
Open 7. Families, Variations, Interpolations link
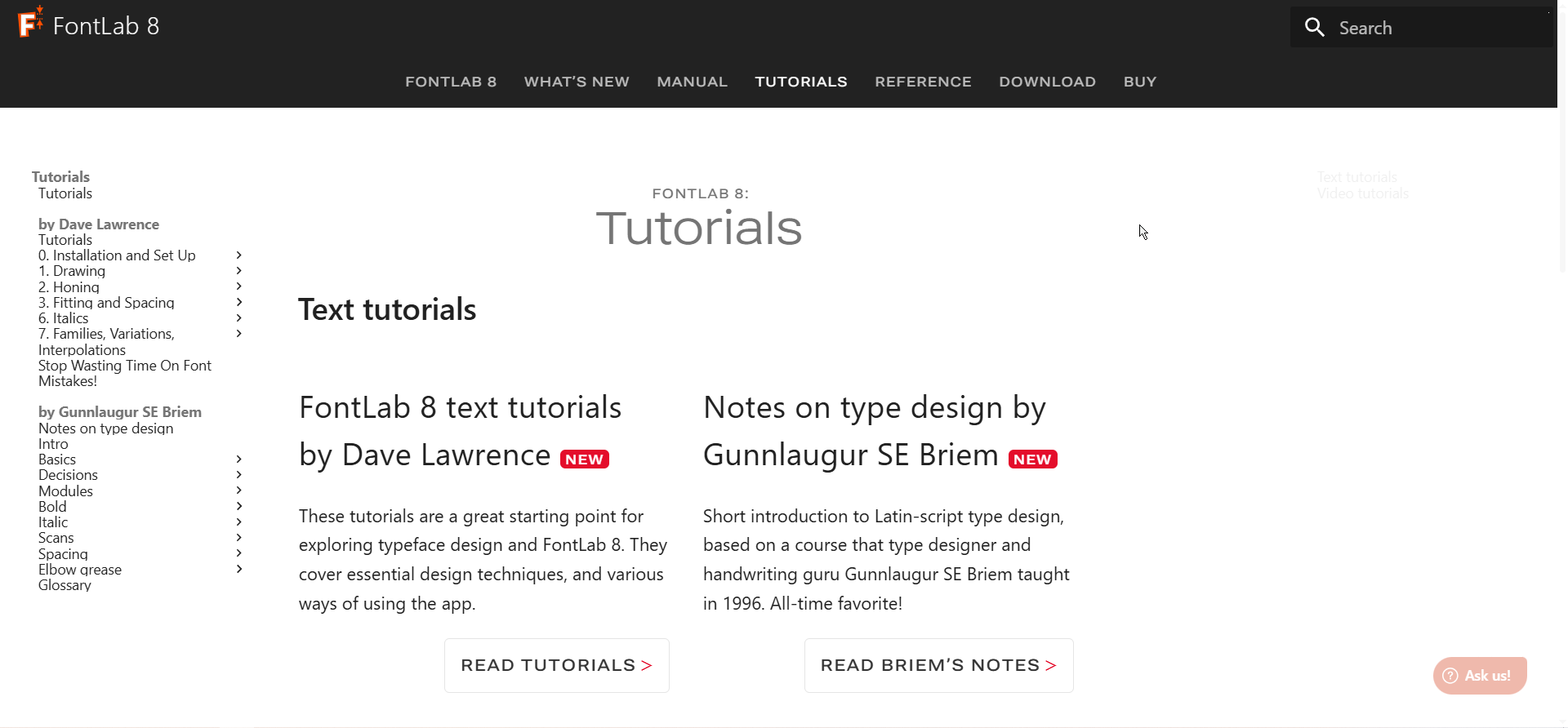click(x=106, y=342)
